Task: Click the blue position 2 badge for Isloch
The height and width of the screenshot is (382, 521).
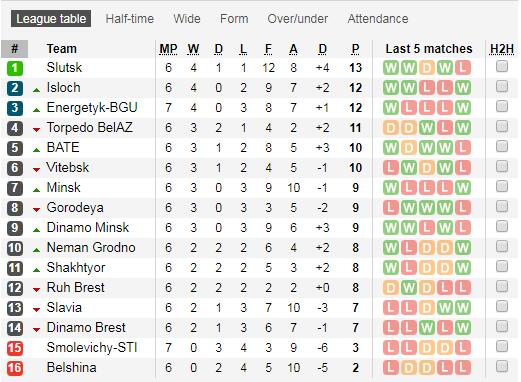Action: coord(15,88)
